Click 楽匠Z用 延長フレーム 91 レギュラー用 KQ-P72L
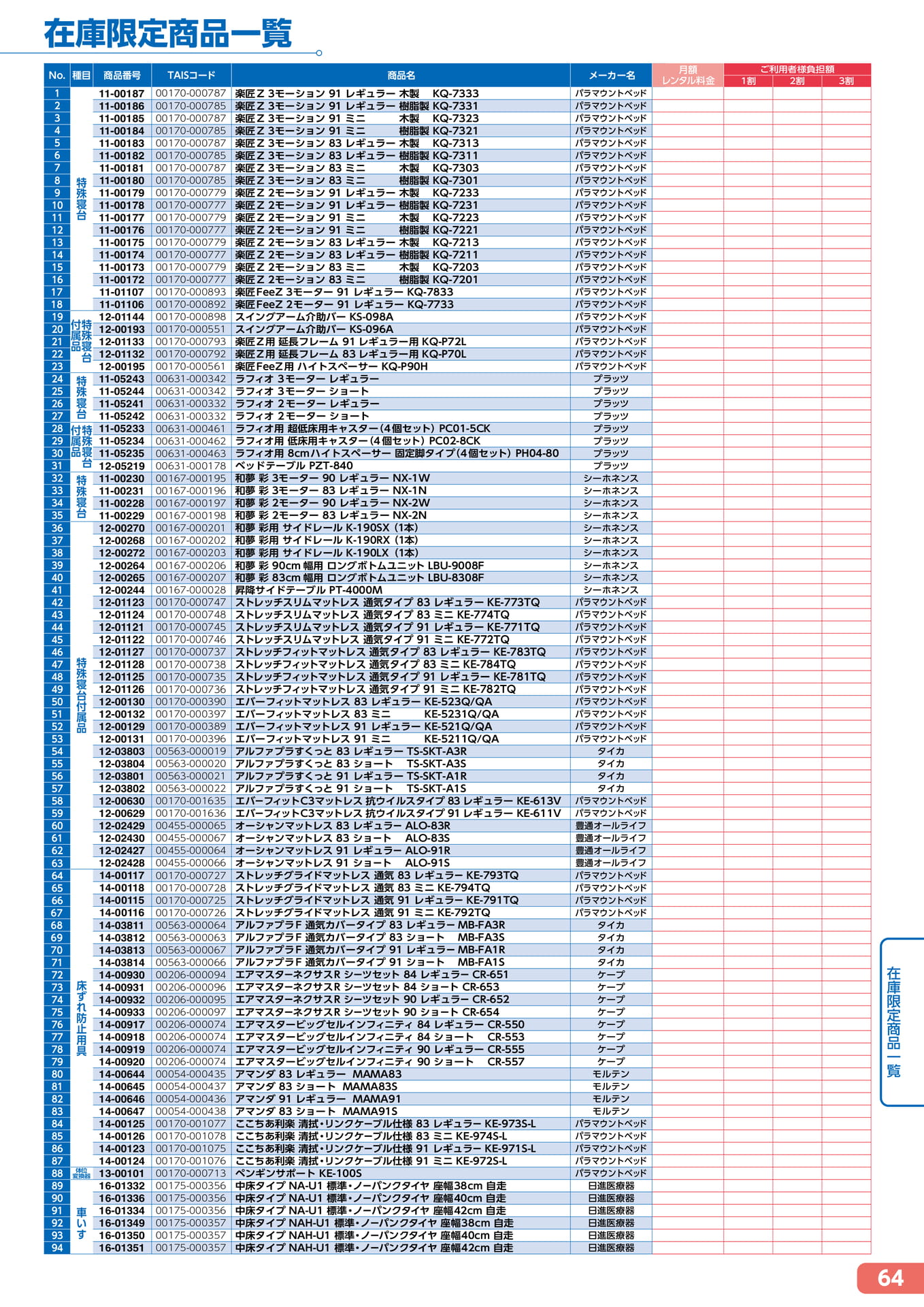The image size is (924, 1307). click(350, 342)
